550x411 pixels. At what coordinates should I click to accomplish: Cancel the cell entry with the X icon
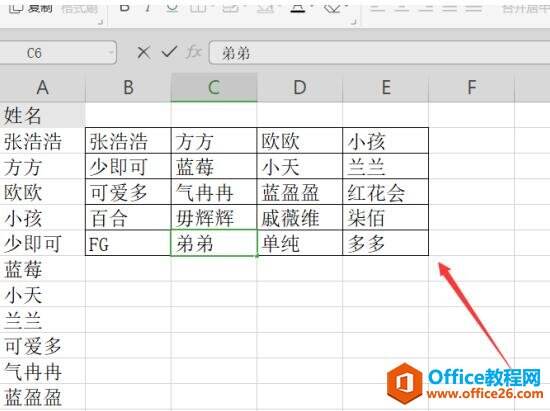click(x=143, y=53)
